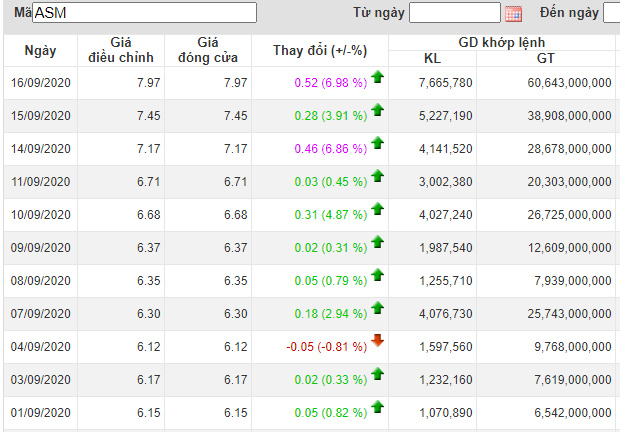Click the change value 0.52 (6.98 %)

(331, 83)
